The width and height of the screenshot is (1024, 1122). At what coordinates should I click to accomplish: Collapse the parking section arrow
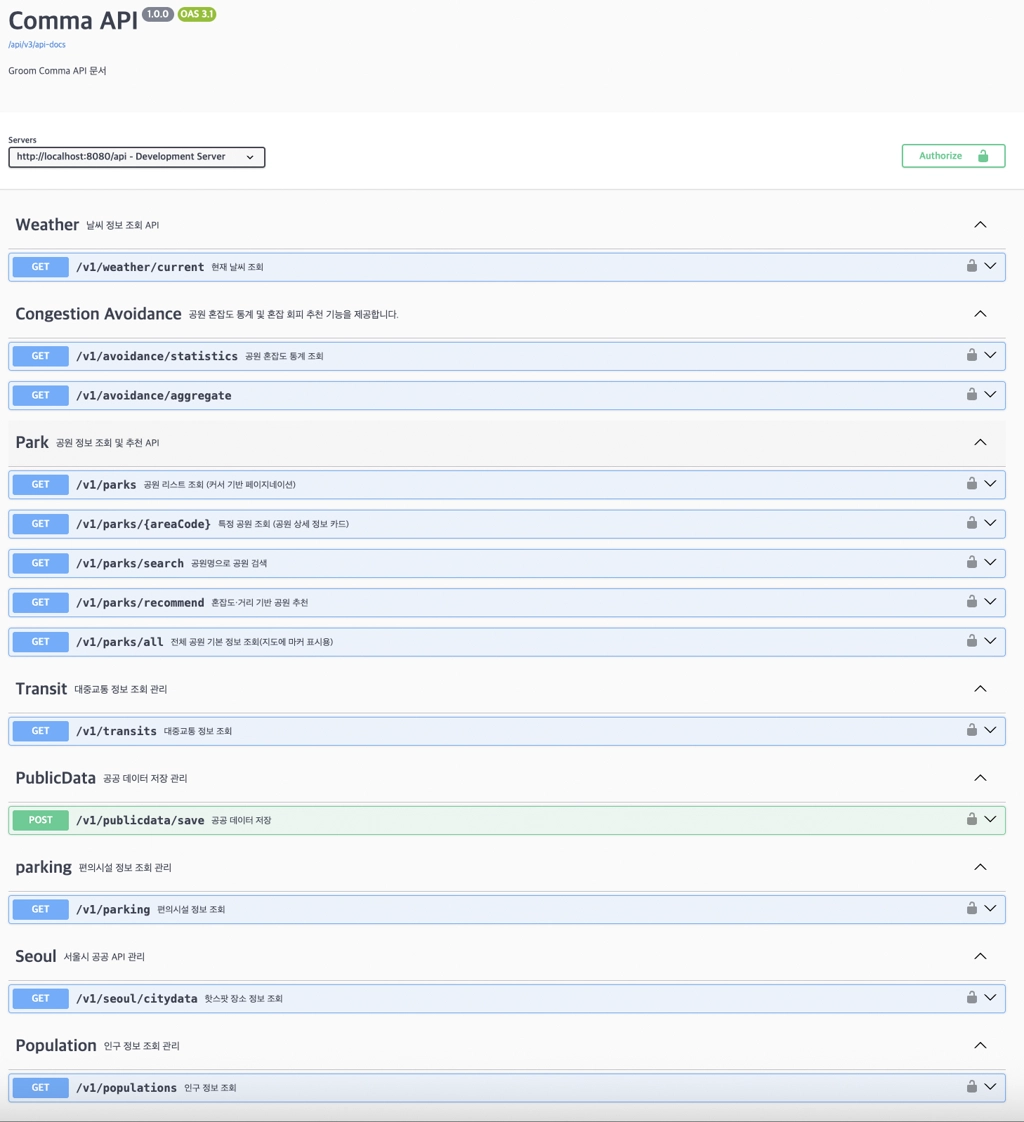coord(980,867)
